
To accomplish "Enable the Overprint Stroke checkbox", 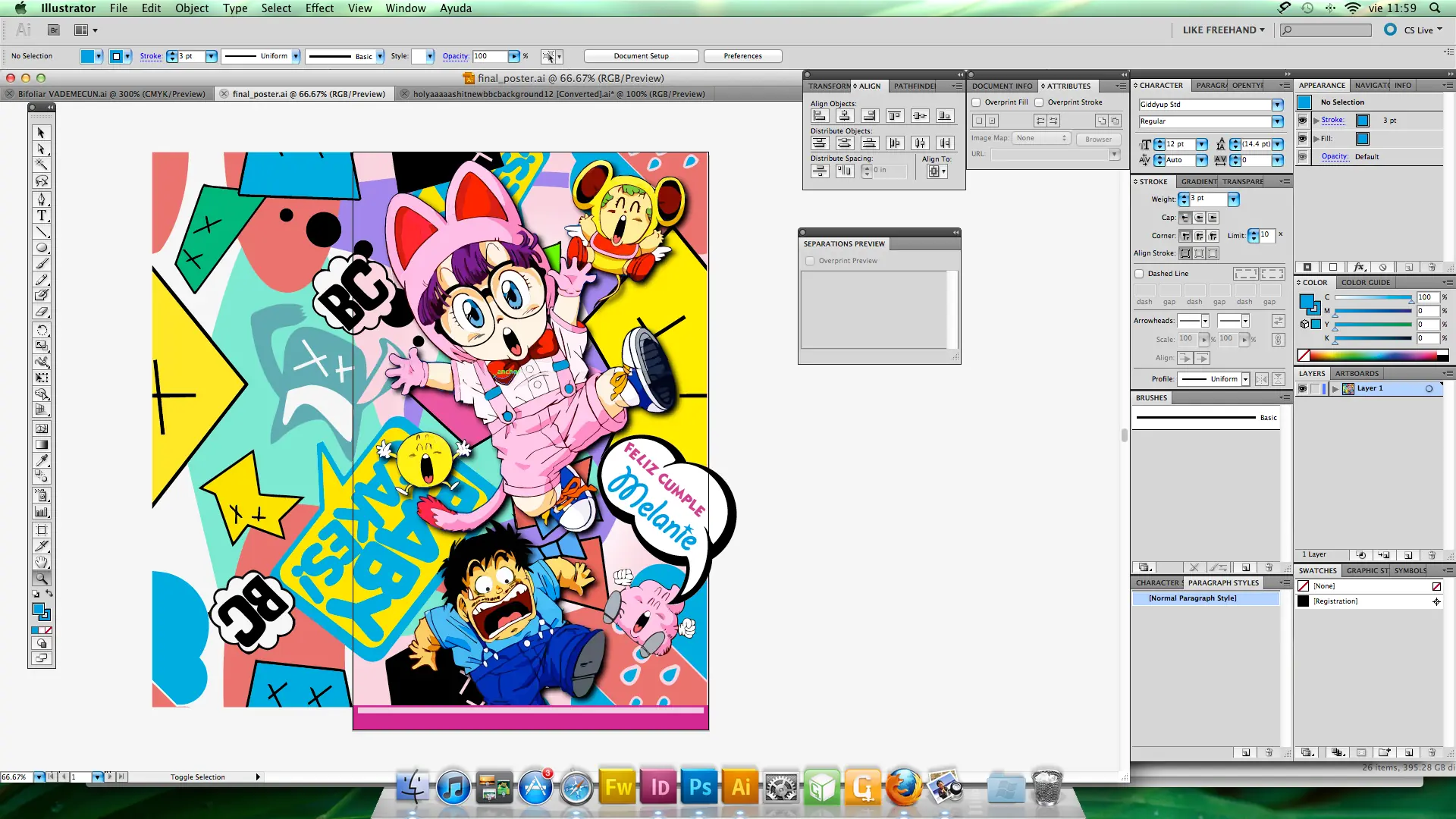I will [1040, 102].
